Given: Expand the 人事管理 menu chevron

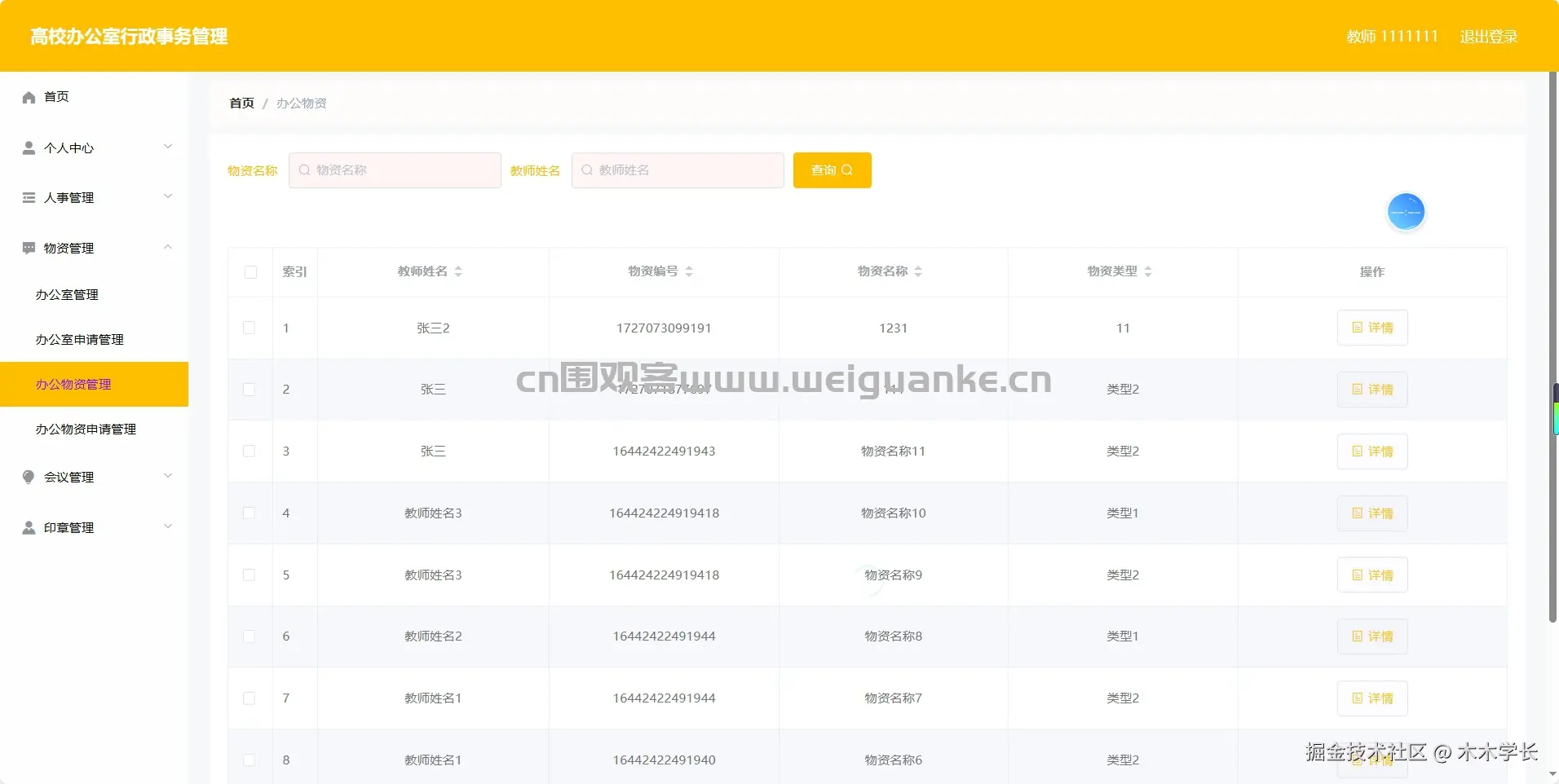Looking at the screenshot, I should pos(168,196).
